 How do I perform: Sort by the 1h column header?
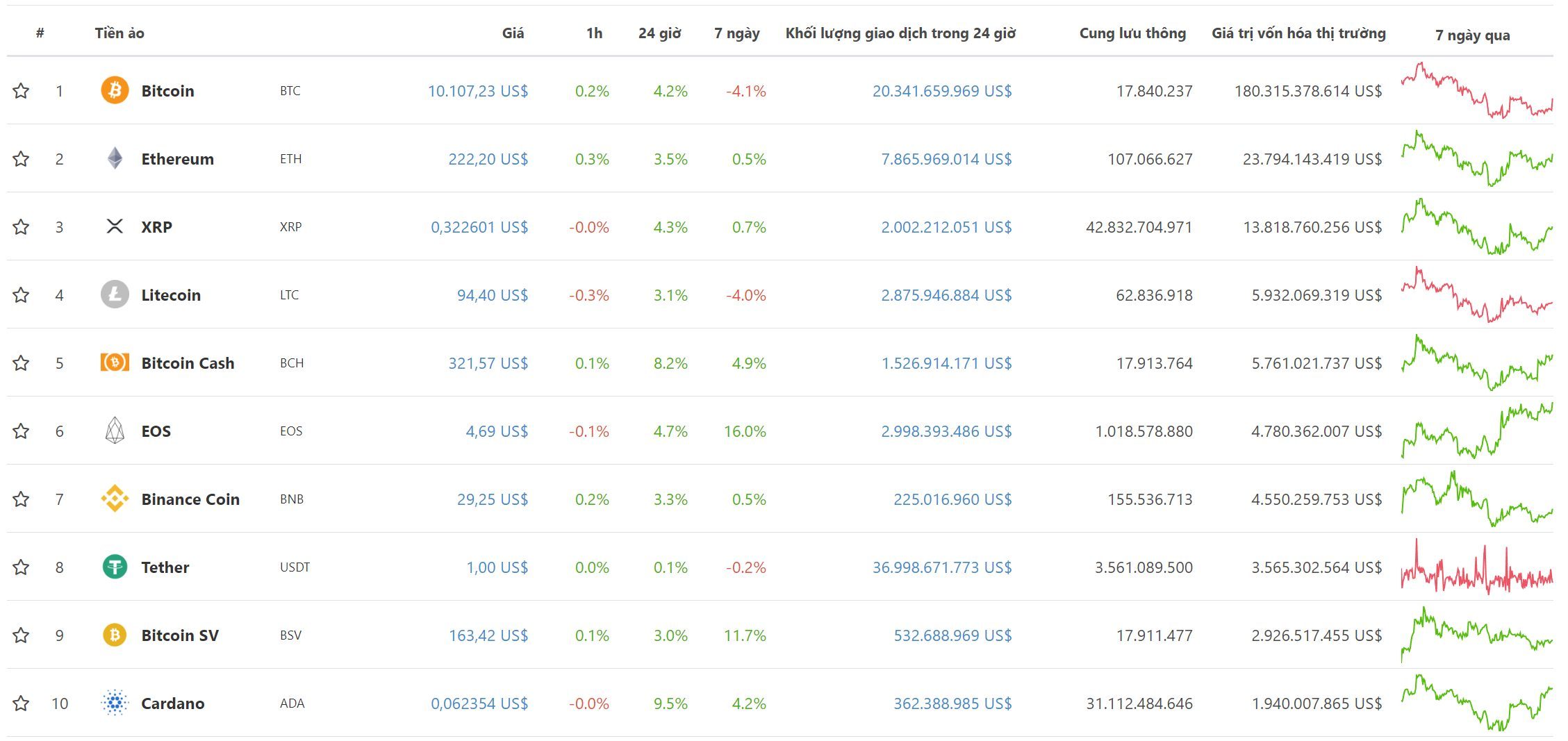(594, 33)
